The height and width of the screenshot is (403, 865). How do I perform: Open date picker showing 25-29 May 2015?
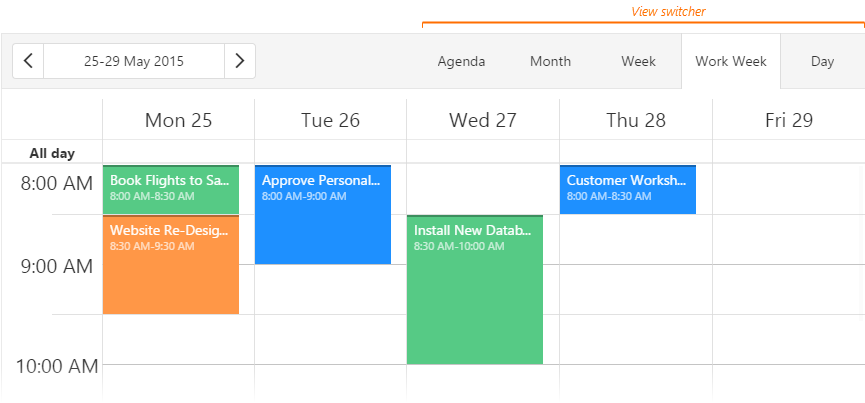click(x=134, y=61)
